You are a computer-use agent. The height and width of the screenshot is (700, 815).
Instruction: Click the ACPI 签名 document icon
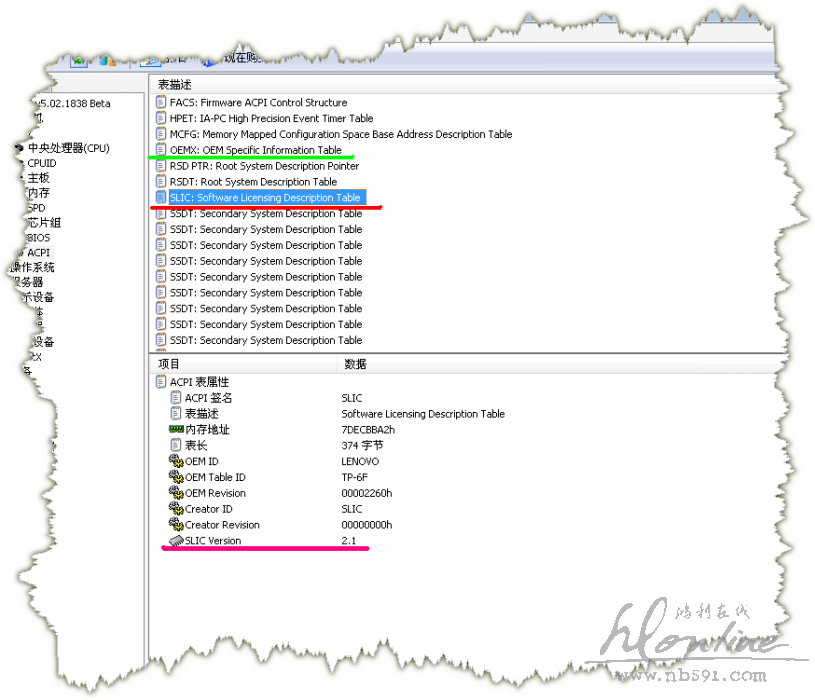click(x=176, y=398)
